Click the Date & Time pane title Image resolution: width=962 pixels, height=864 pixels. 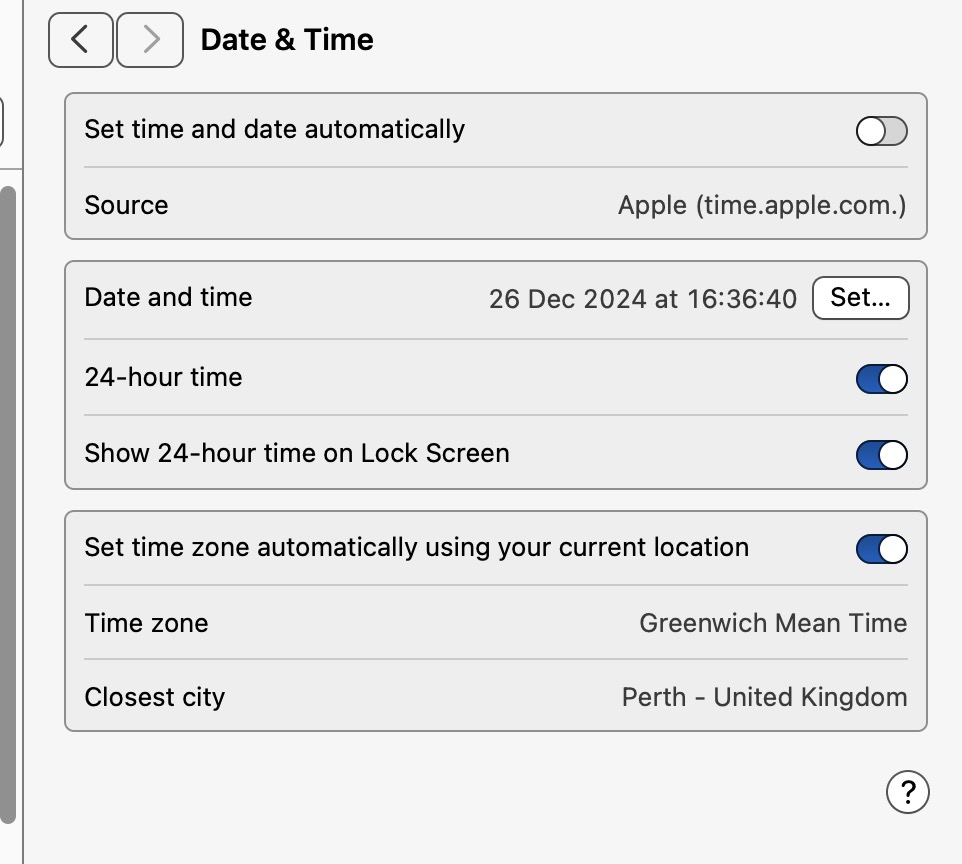coord(287,40)
